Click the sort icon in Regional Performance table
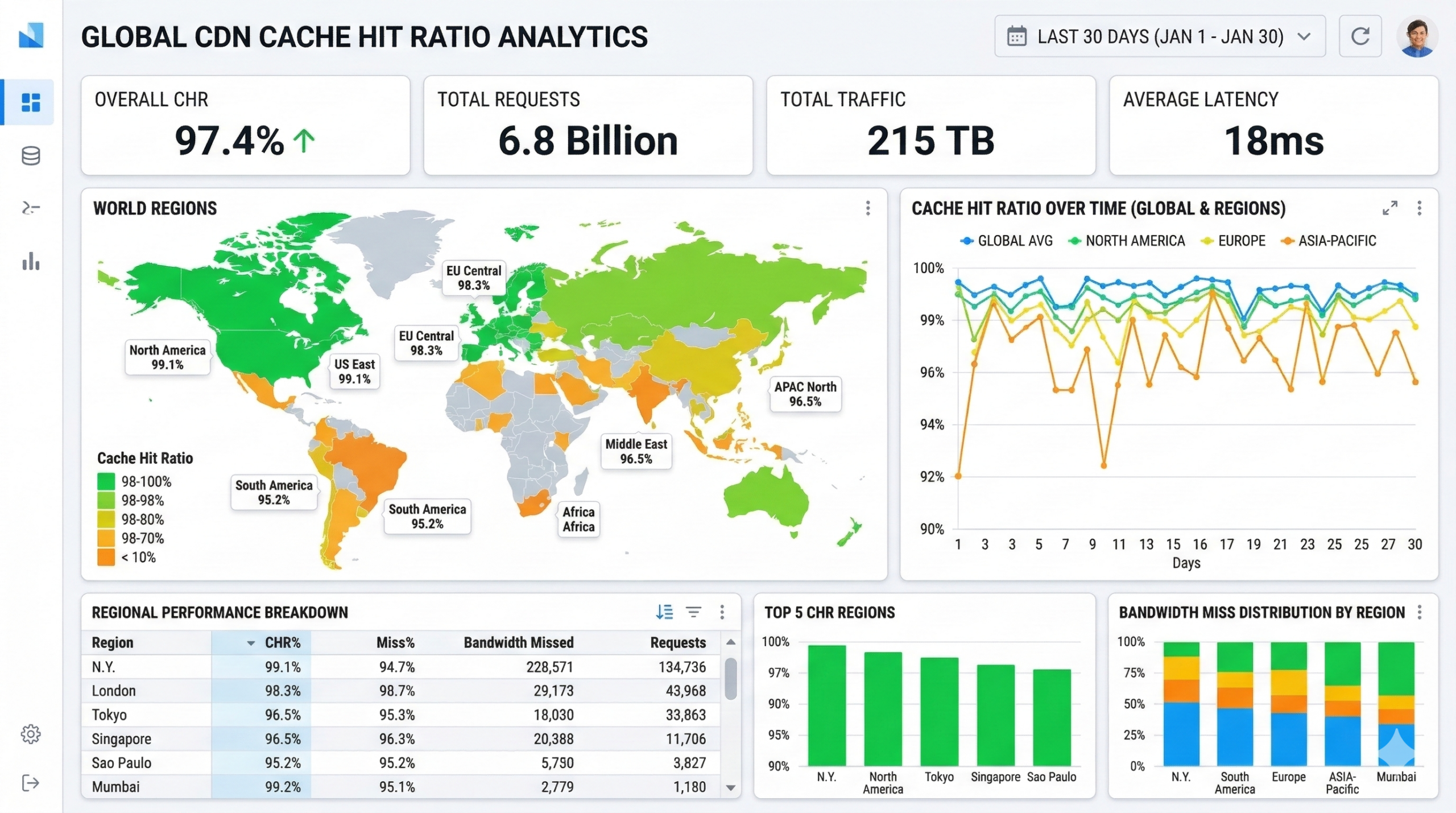This screenshot has height=813, width=1456. [664, 612]
